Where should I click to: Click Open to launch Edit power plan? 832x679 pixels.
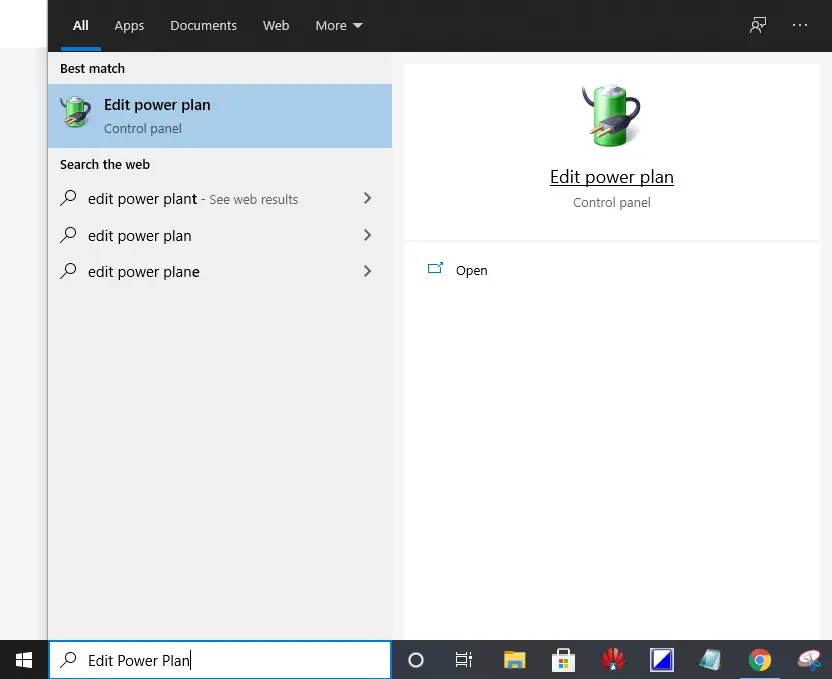tap(471, 270)
